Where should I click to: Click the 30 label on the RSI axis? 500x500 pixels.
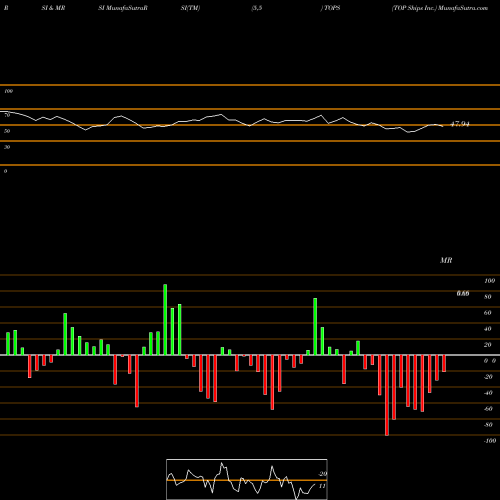pos(7,147)
